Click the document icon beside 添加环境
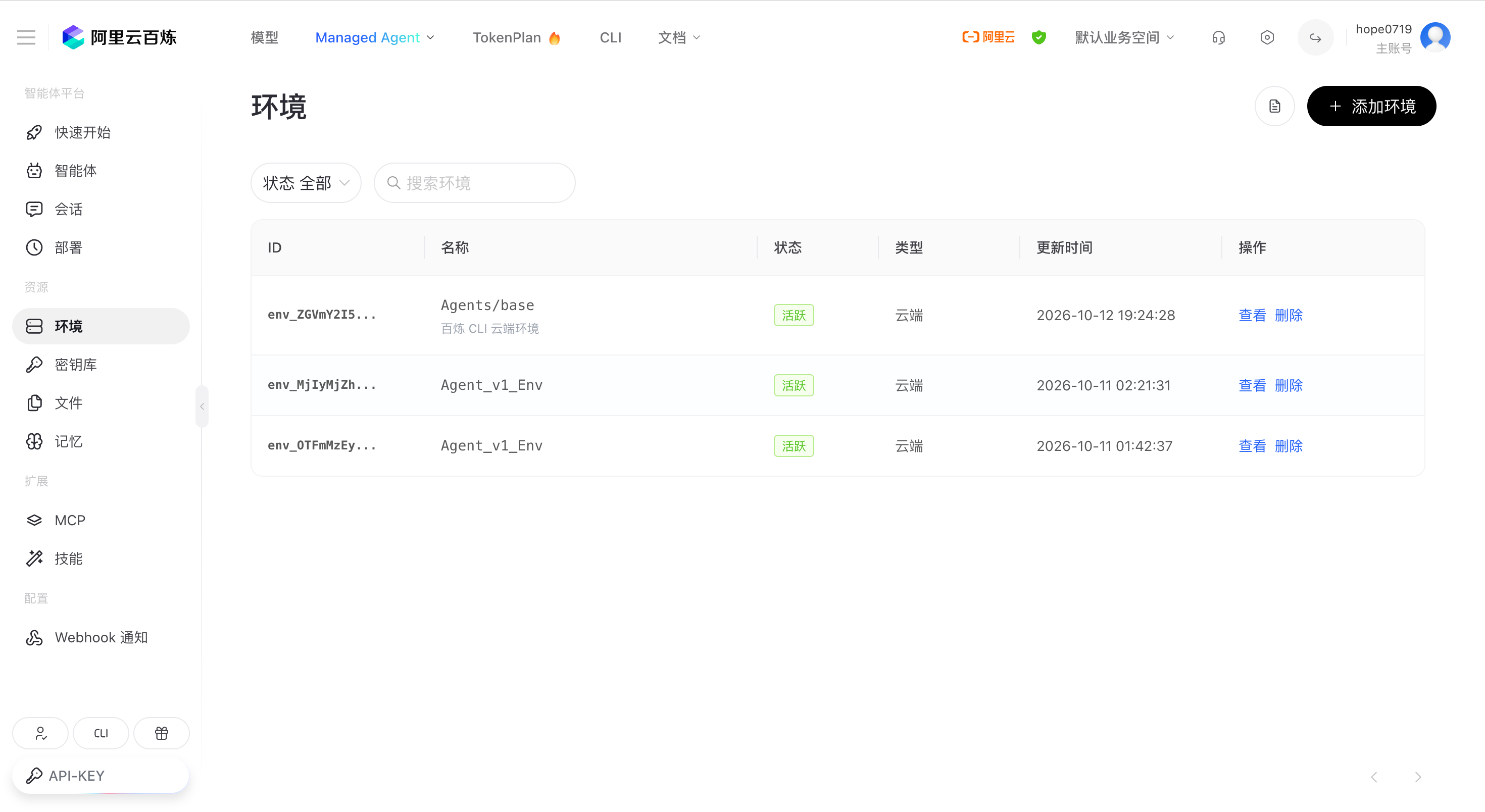Screen dimensions: 1485x812 pyautogui.click(x=1274, y=106)
